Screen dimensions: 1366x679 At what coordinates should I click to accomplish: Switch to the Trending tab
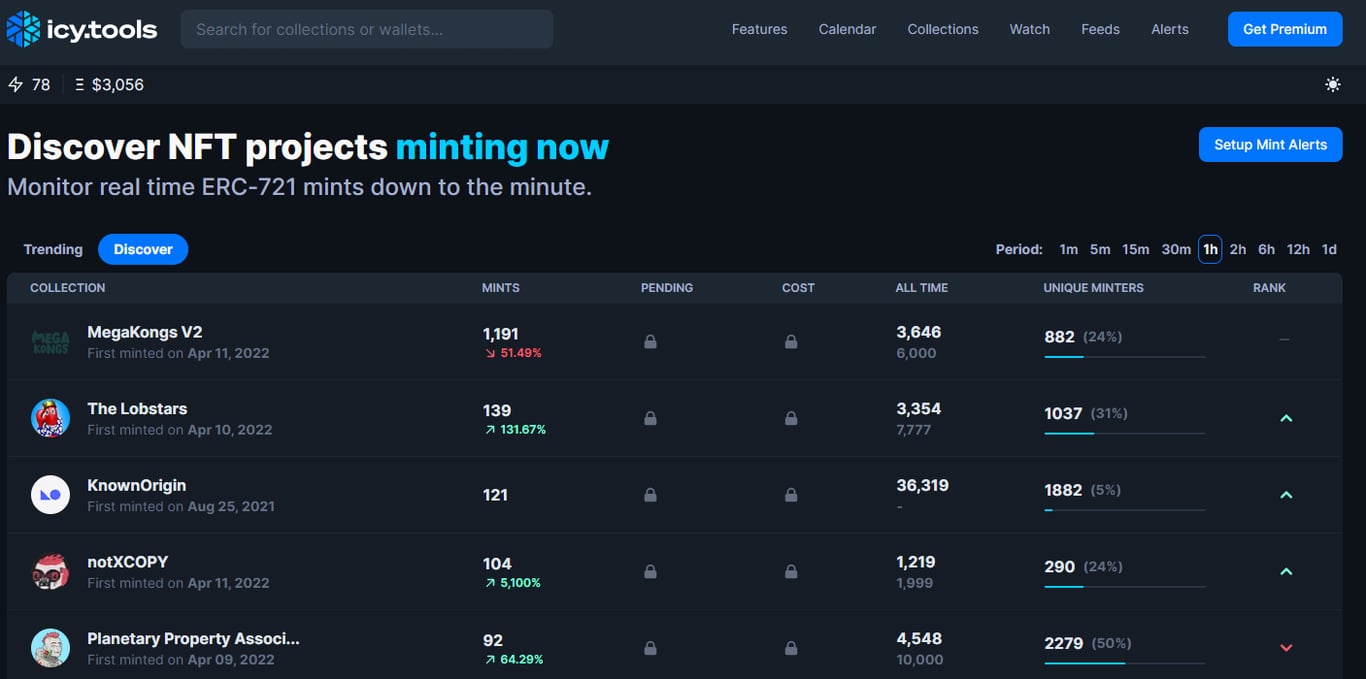[x=53, y=249]
